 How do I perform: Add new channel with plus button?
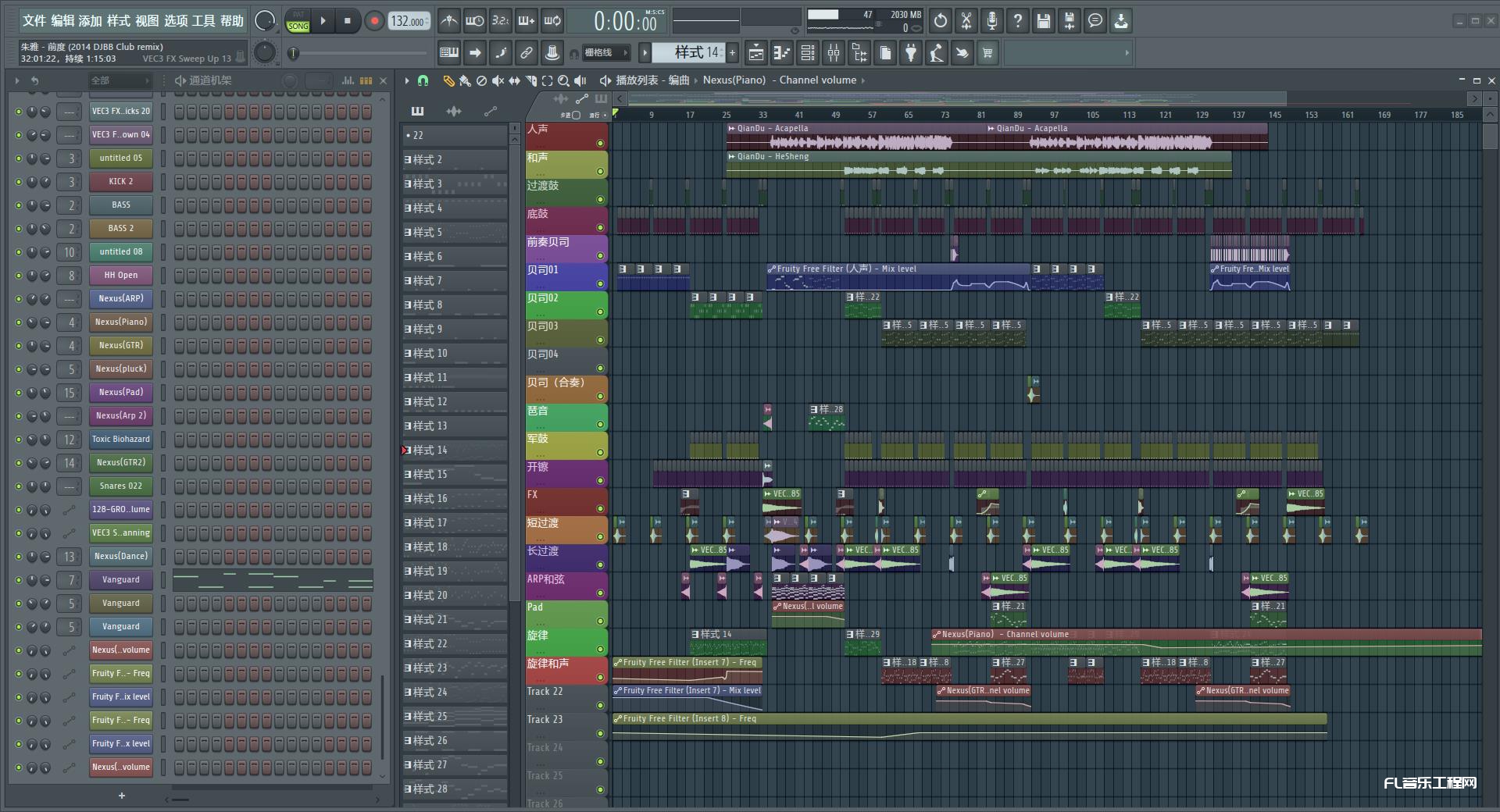(122, 796)
